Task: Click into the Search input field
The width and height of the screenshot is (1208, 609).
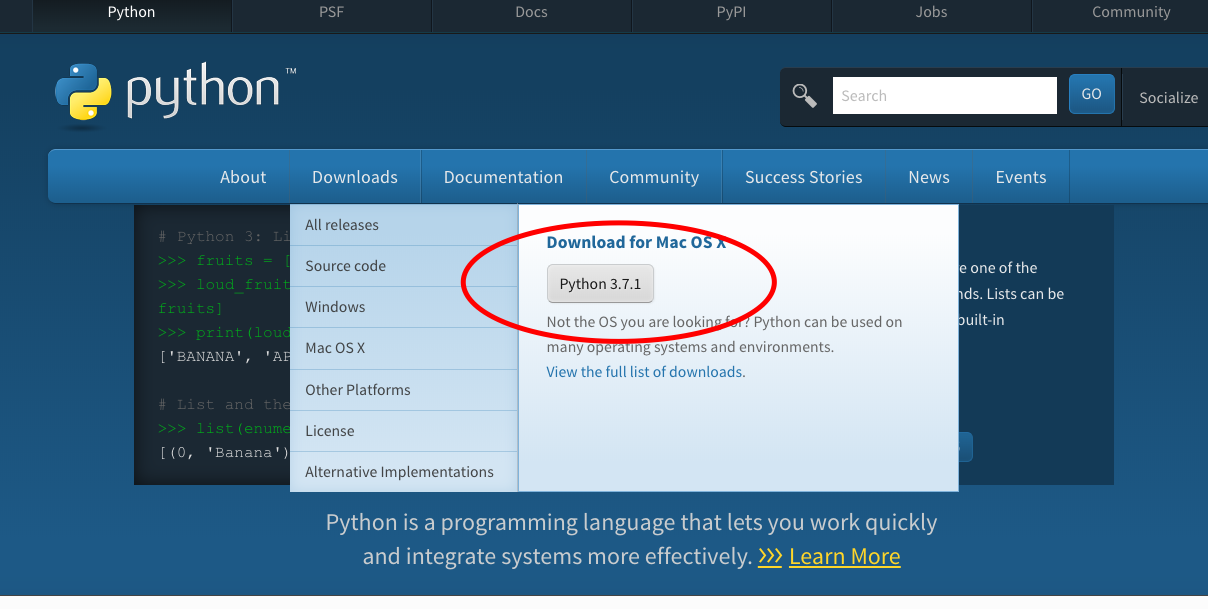Action: [x=944, y=95]
